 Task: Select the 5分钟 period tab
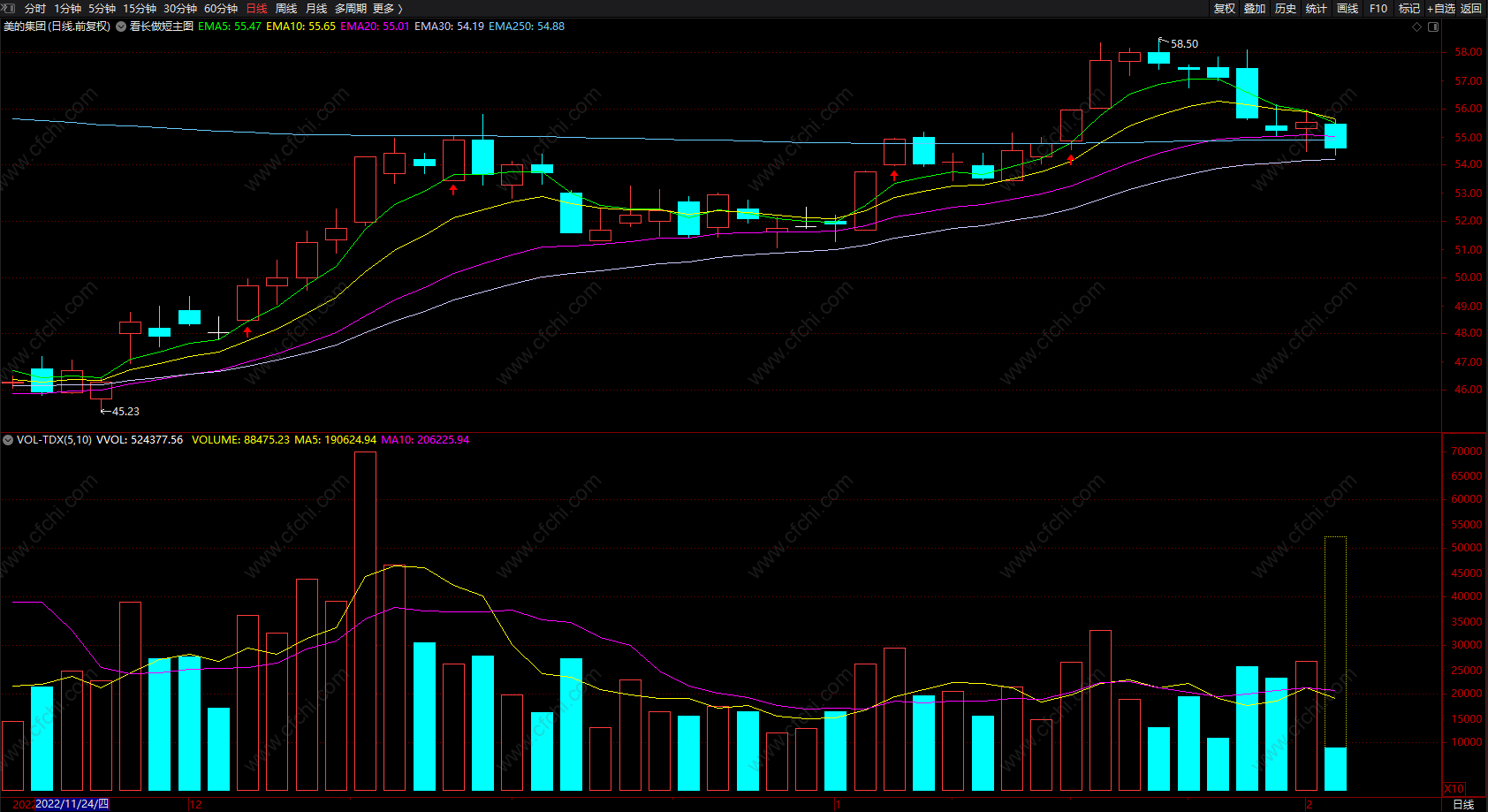click(102, 9)
